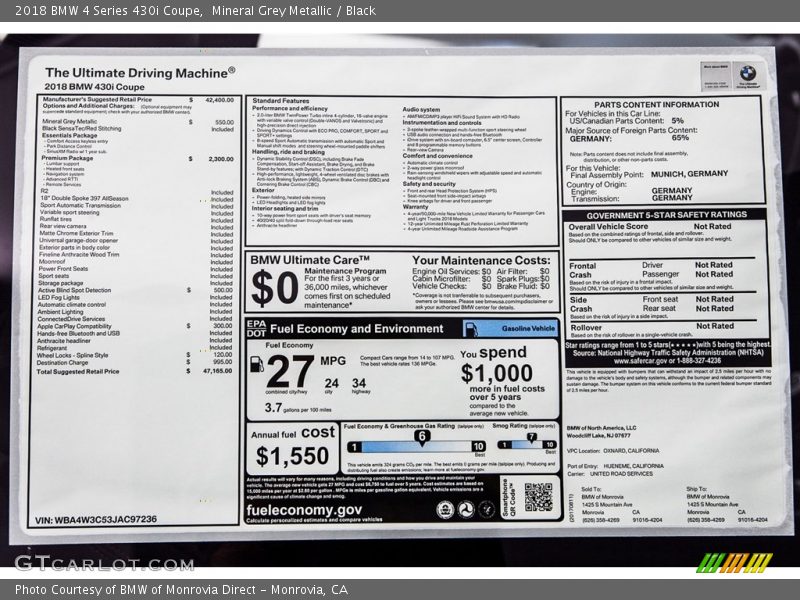Viewport: 800px width, 600px height.
Task: Click Total Suggested Retail Price 47,165.00
Action: [x=217, y=371]
